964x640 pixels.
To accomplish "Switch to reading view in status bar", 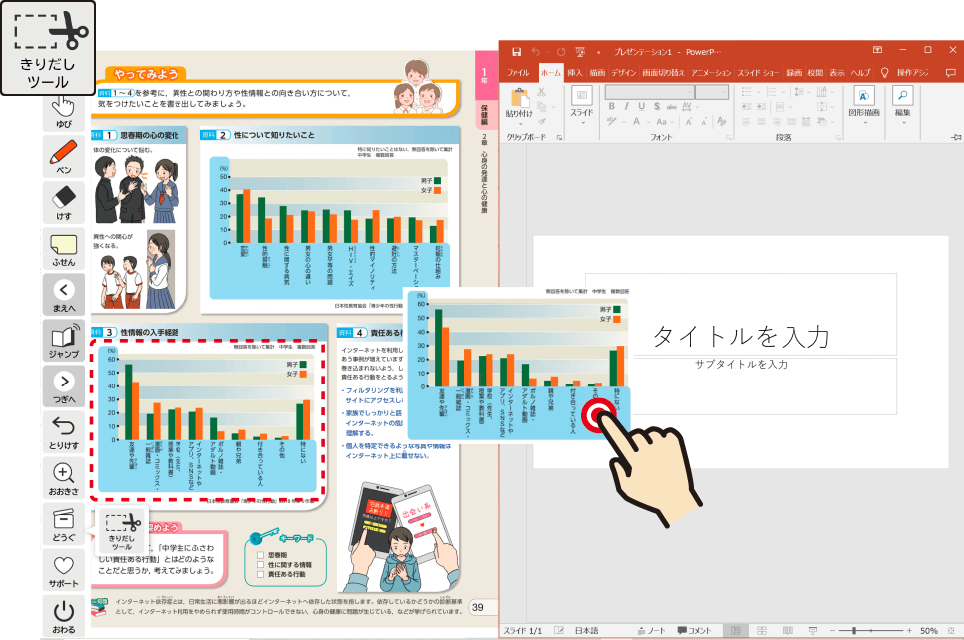I will point(788,631).
